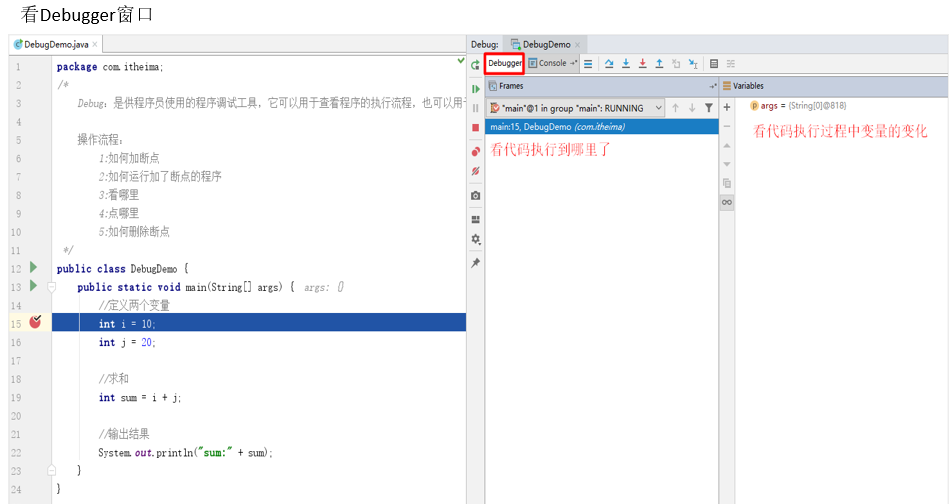Open View Breakpoints red circles icon

point(476,151)
